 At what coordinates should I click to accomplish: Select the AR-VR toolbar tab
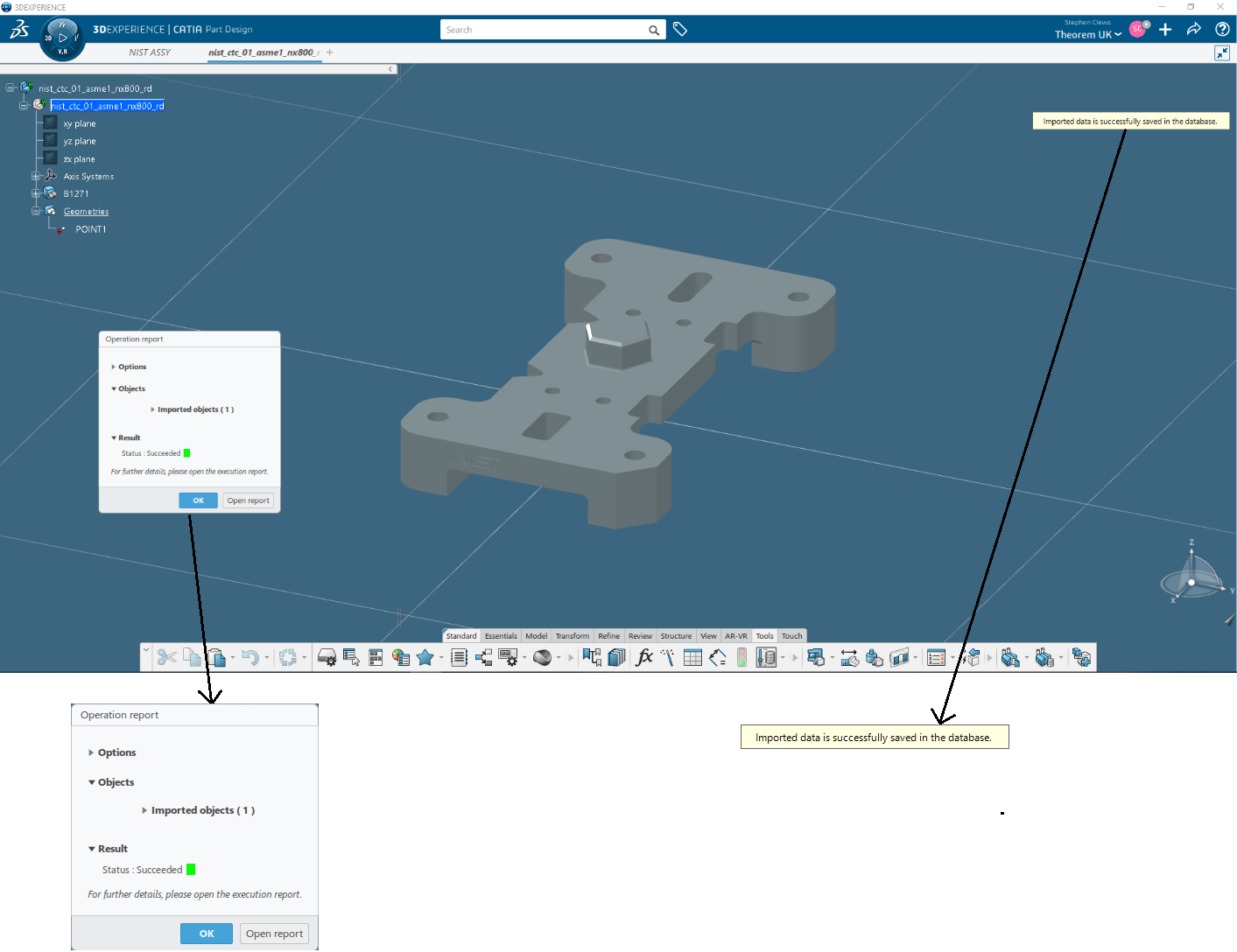pos(736,636)
